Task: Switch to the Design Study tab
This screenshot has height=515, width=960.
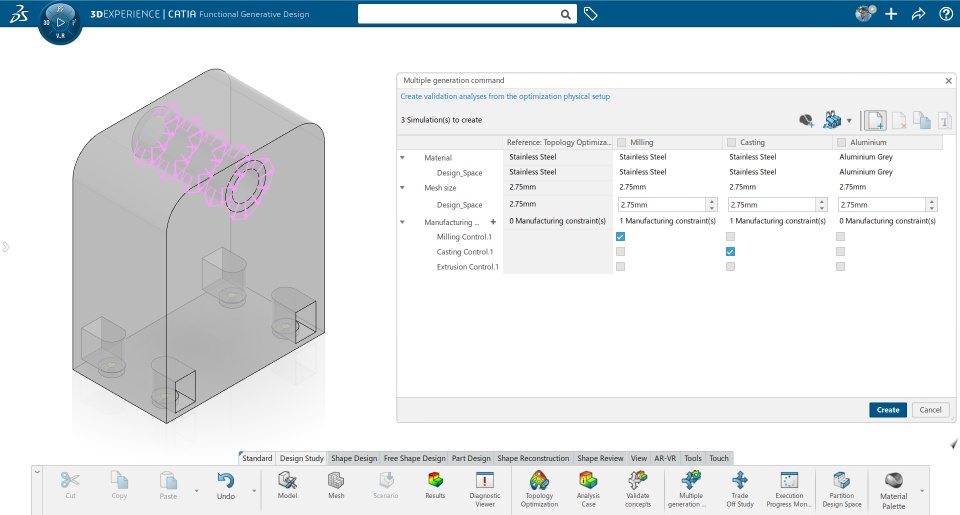Action: tap(302, 458)
